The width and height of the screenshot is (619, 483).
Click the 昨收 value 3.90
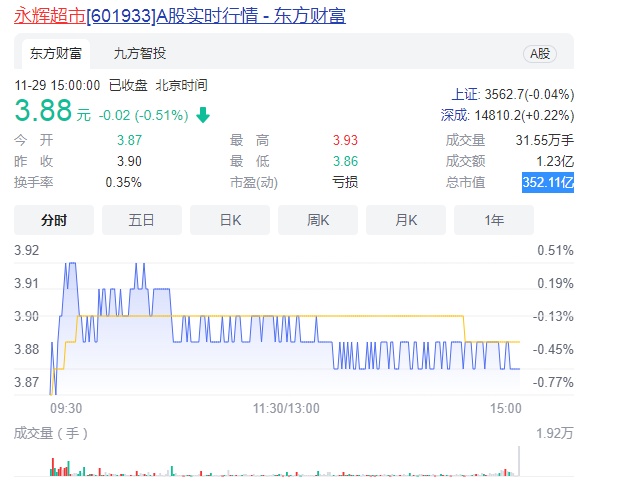point(129,161)
